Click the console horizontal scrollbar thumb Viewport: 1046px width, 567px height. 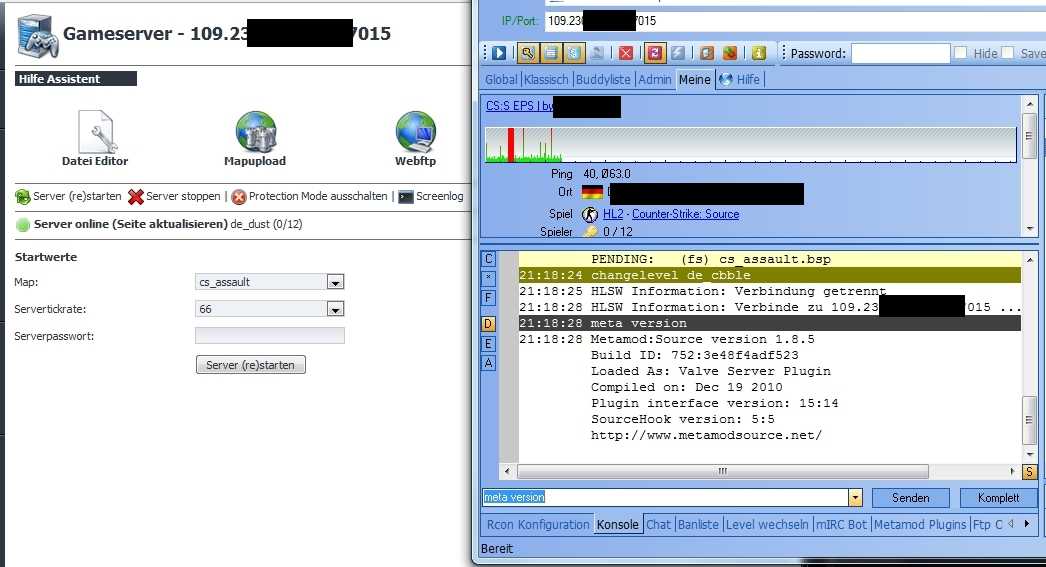pos(722,472)
